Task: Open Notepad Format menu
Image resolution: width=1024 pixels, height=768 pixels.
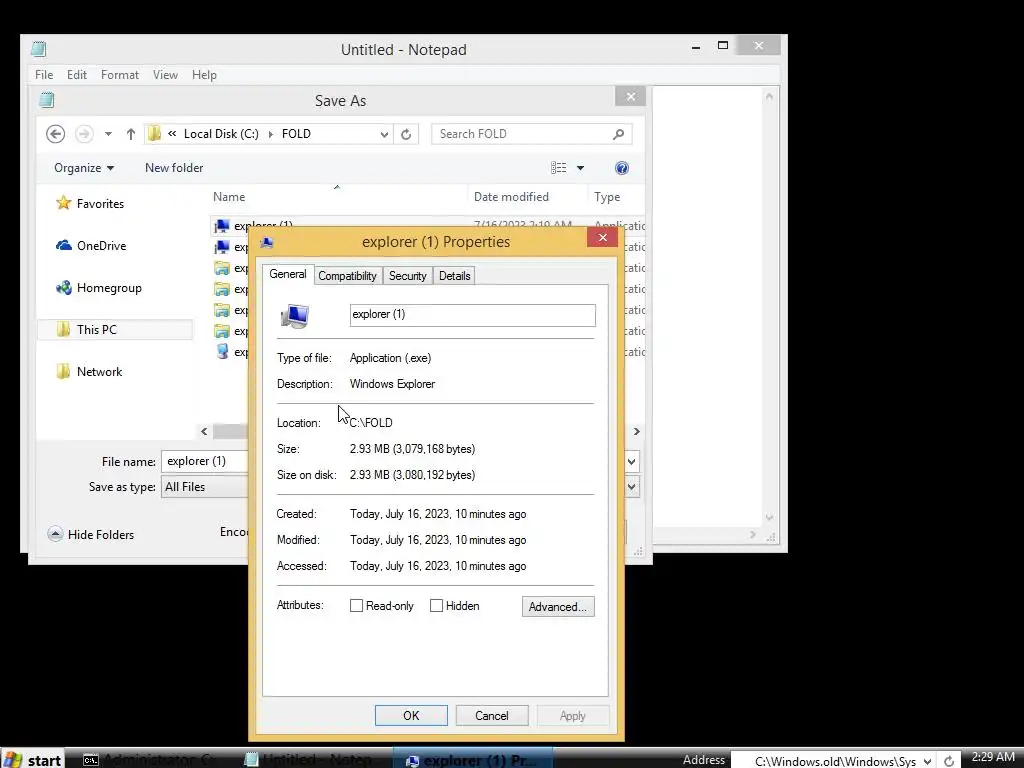Action: click(120, 75)
